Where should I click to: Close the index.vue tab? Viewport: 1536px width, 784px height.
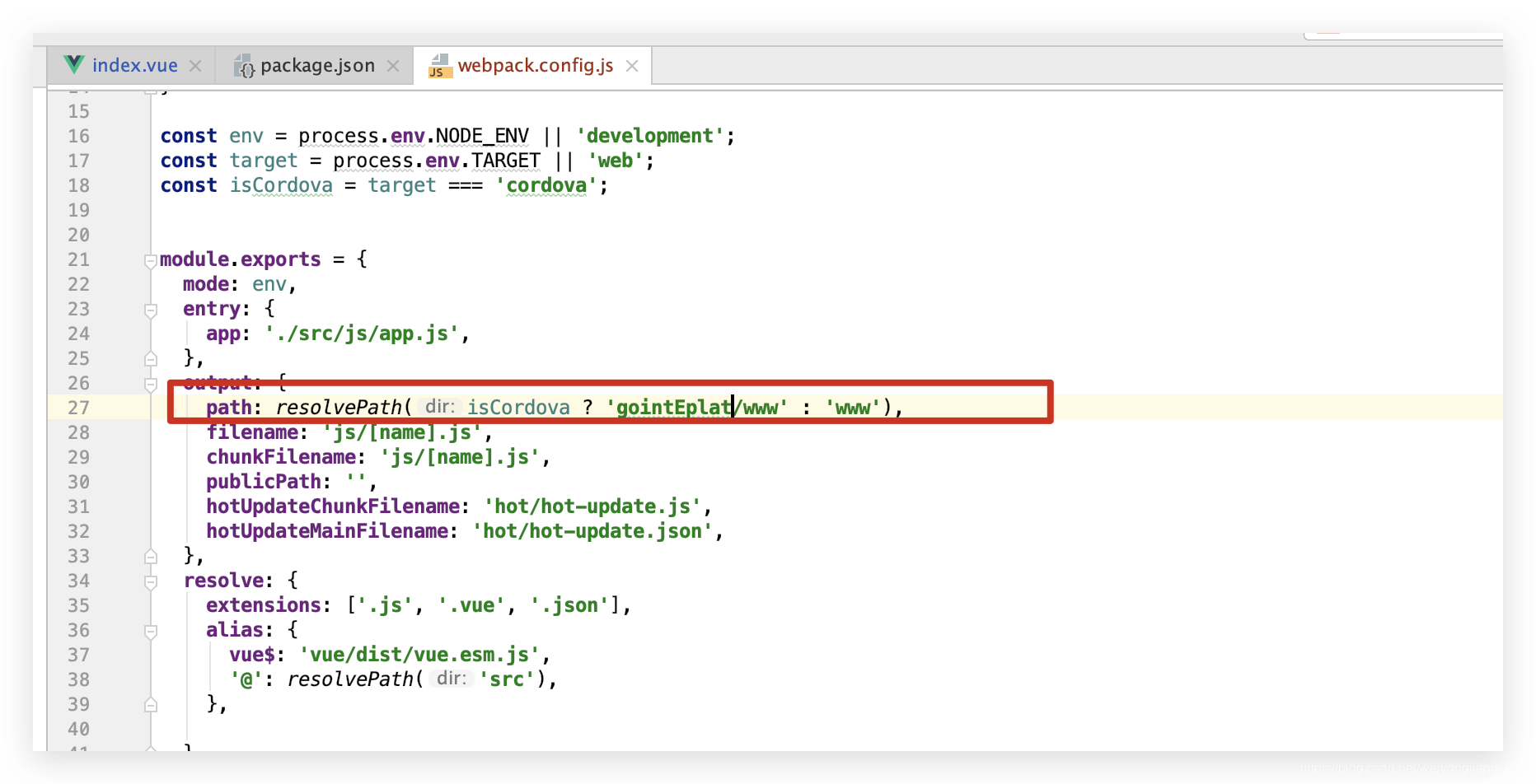[195, 66]
